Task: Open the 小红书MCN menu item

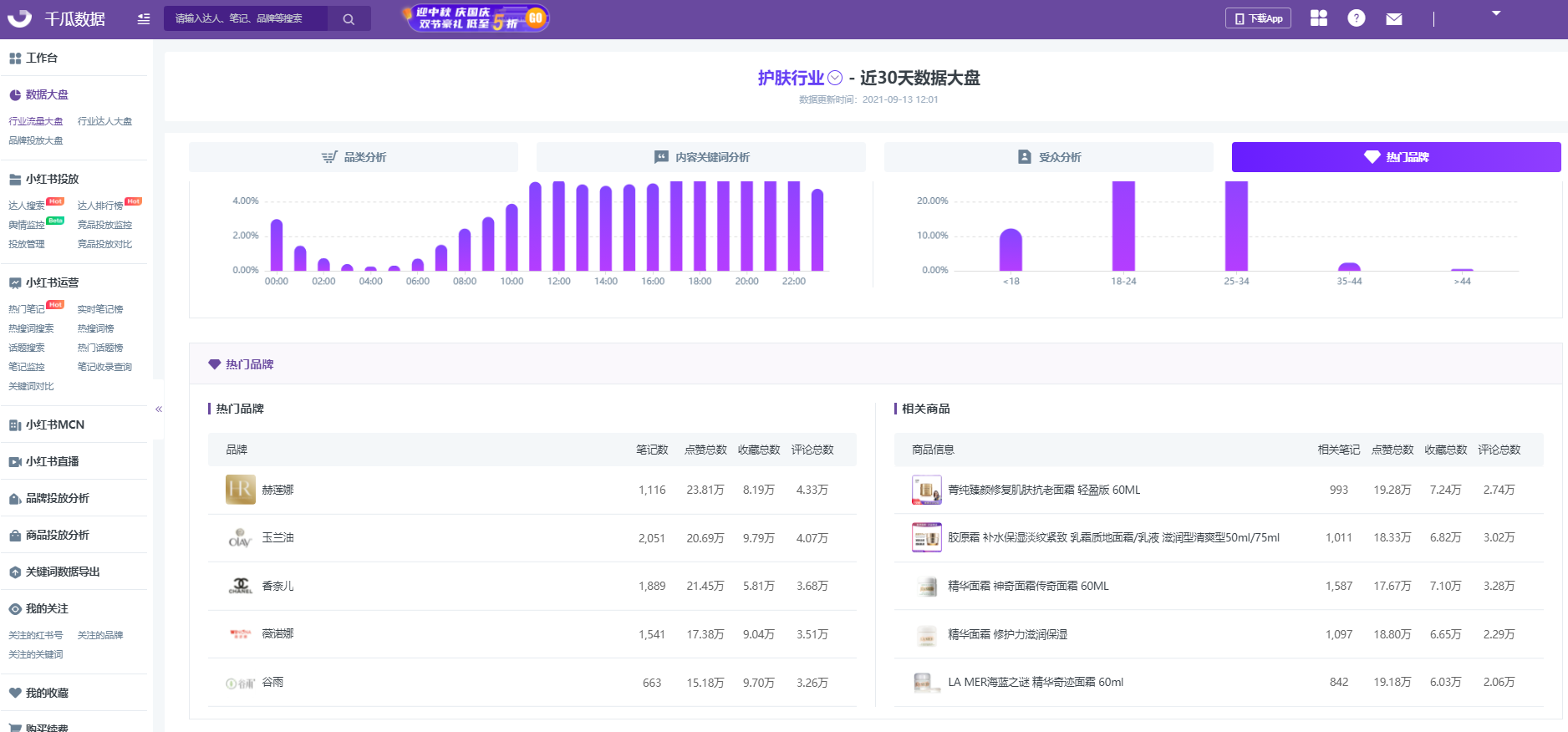Action: [x=55, y=424]
